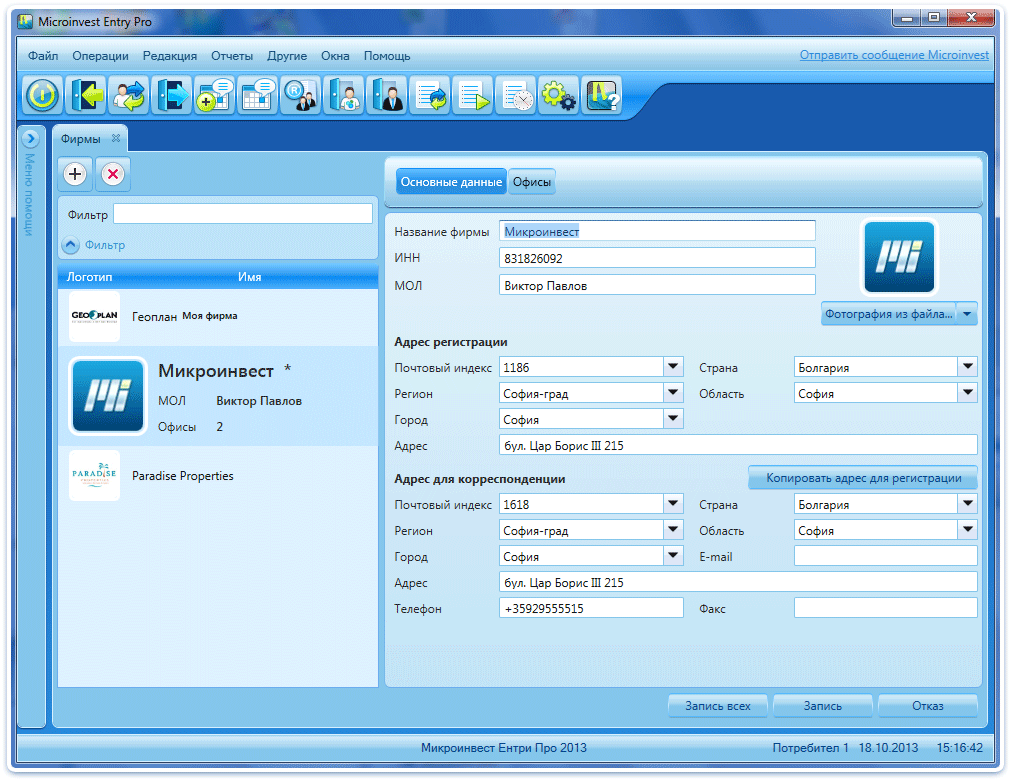
Task: Click the Запись всех button
Action: click(x=718, y=706)
